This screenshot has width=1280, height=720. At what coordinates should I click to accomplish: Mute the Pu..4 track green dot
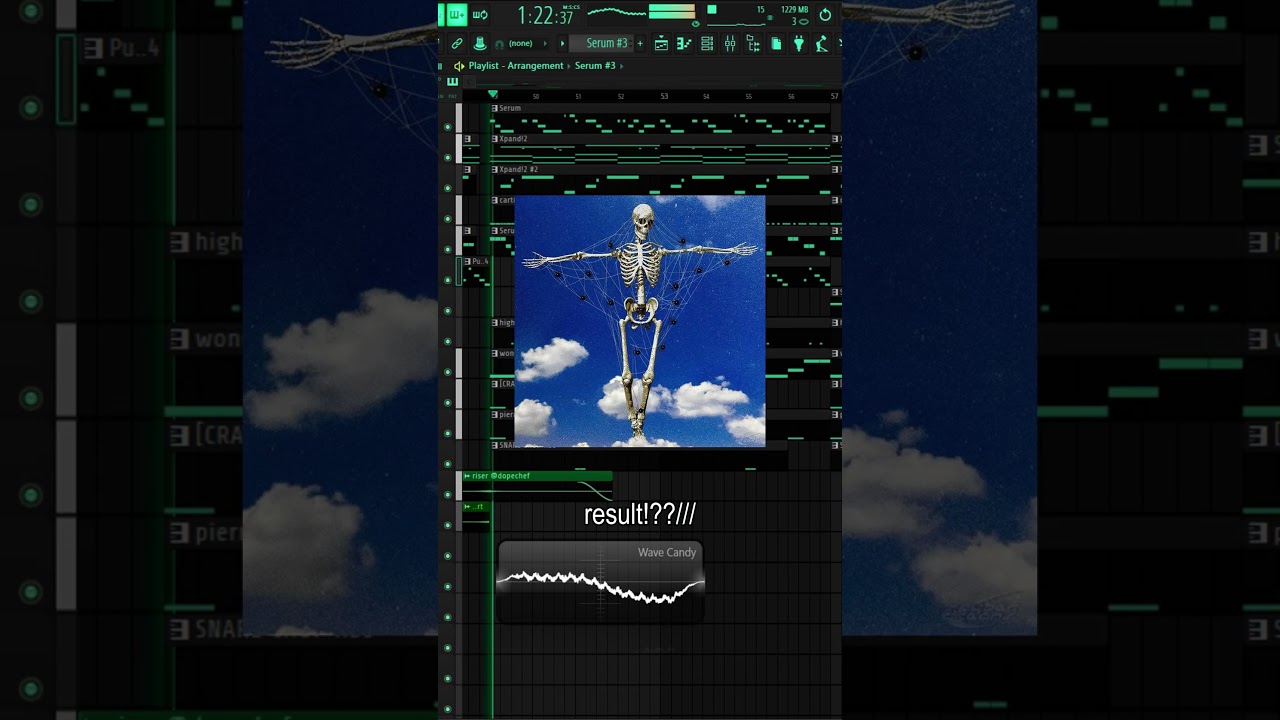coord(447,280)
